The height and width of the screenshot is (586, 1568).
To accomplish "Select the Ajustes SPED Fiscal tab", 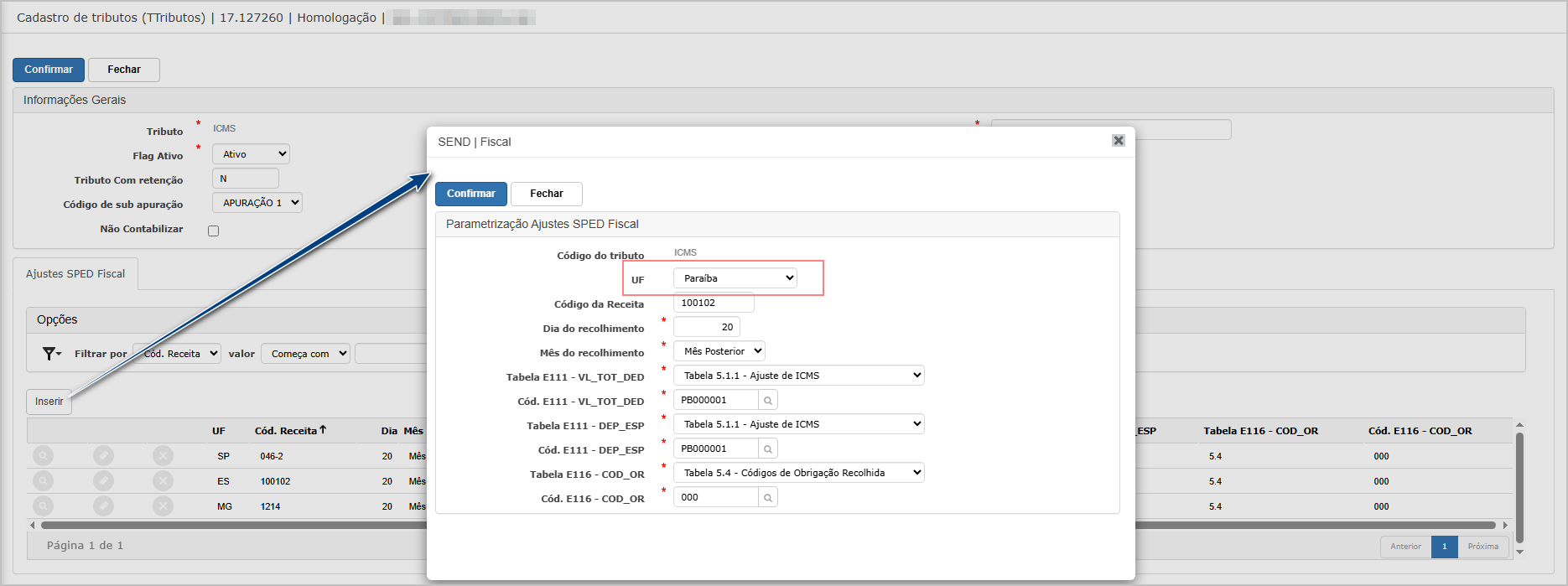I will tap(75, 274).
